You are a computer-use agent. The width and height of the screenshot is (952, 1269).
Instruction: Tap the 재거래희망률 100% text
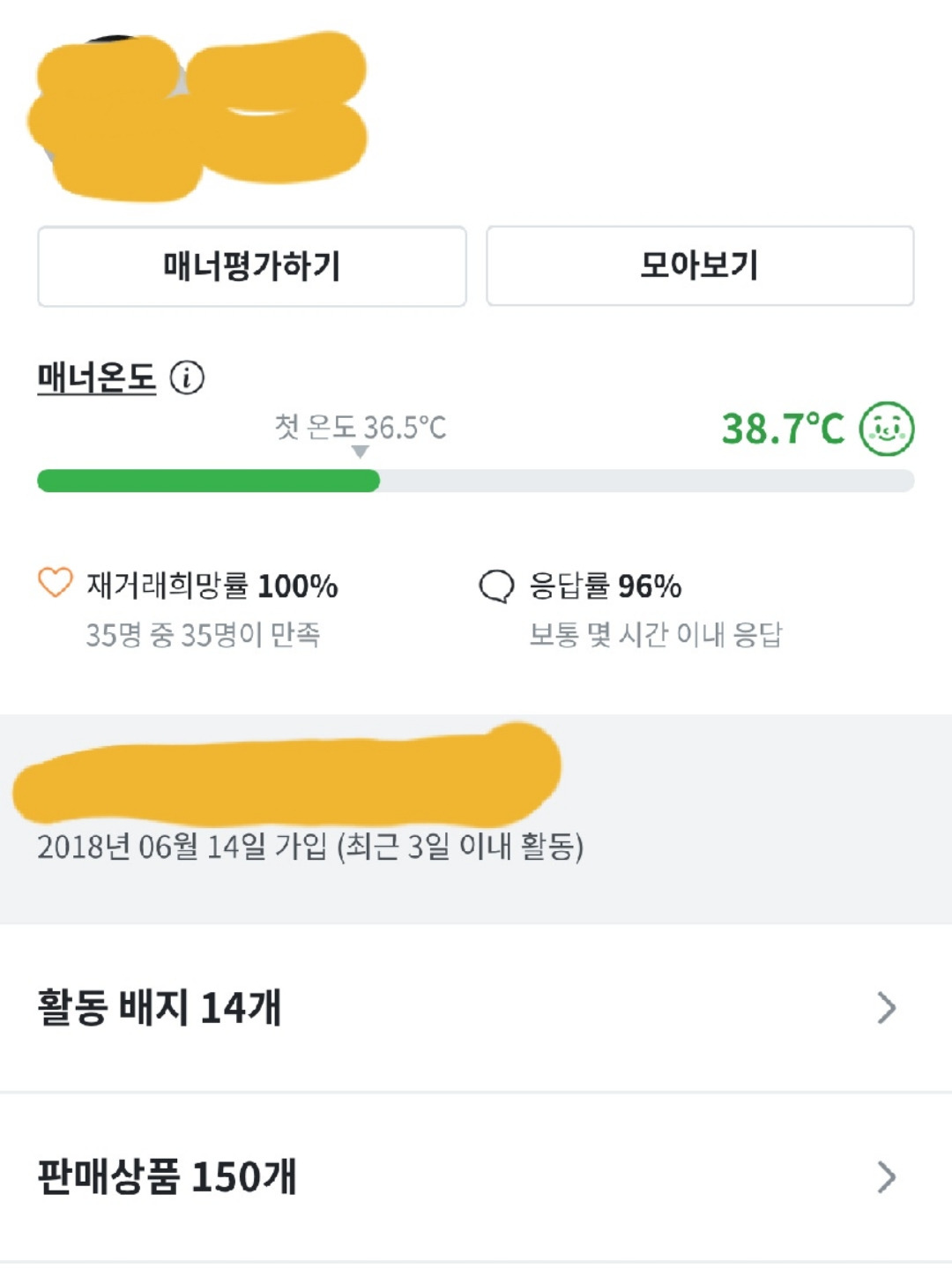click(212, 586)
